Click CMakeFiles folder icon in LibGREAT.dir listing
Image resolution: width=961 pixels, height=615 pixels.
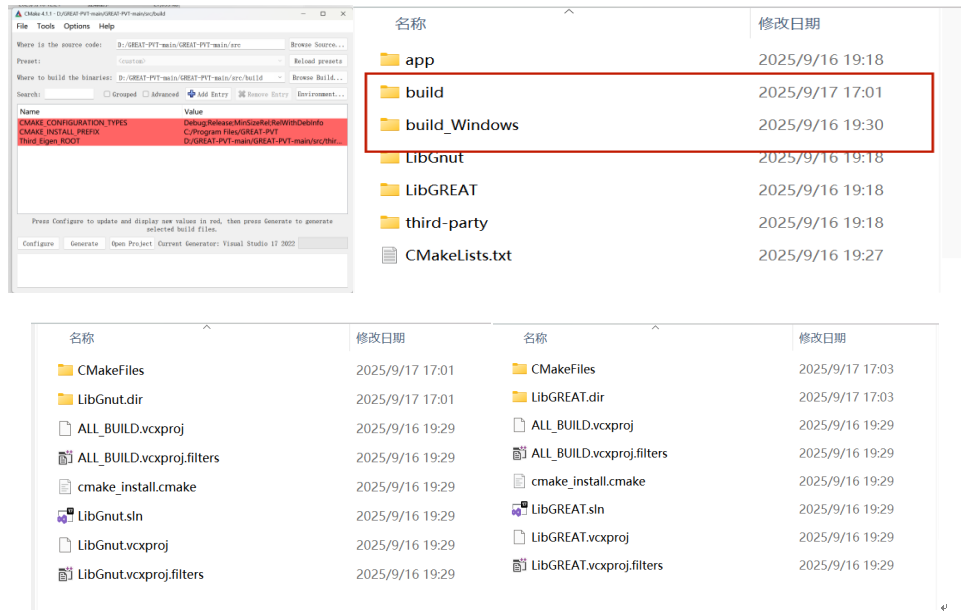(519, 369)
